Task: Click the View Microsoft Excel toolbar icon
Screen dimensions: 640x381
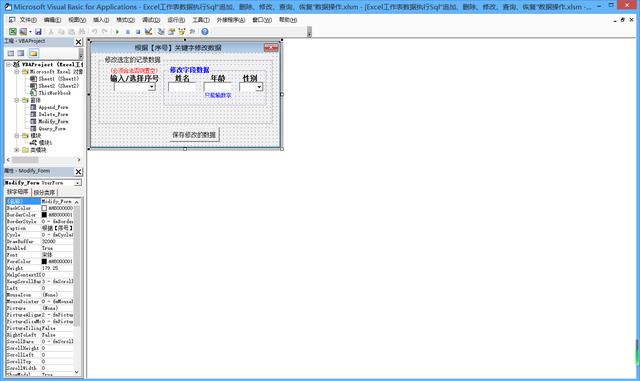Action: click(13, 31)
